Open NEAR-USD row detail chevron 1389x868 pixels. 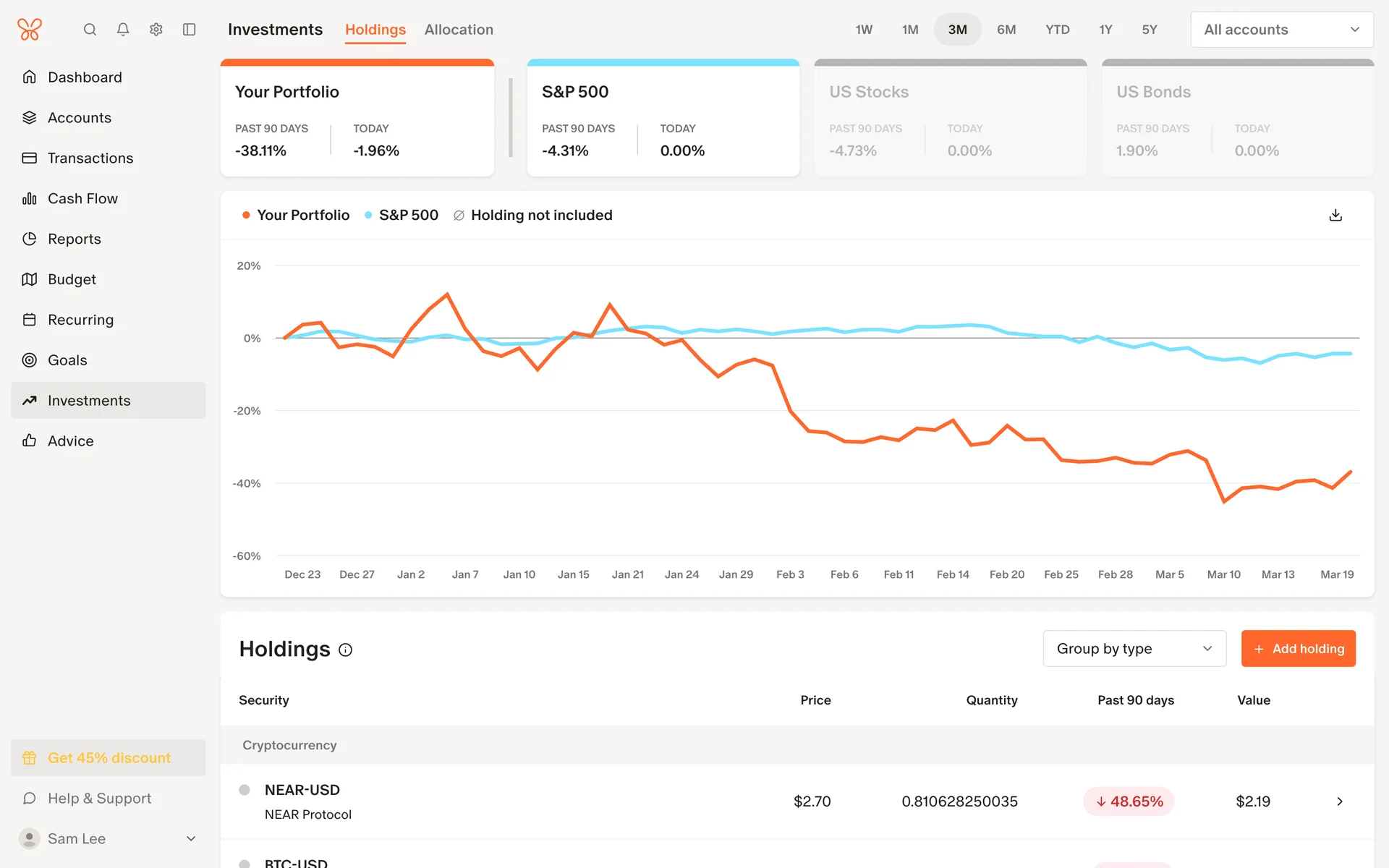click(1339, 801)
